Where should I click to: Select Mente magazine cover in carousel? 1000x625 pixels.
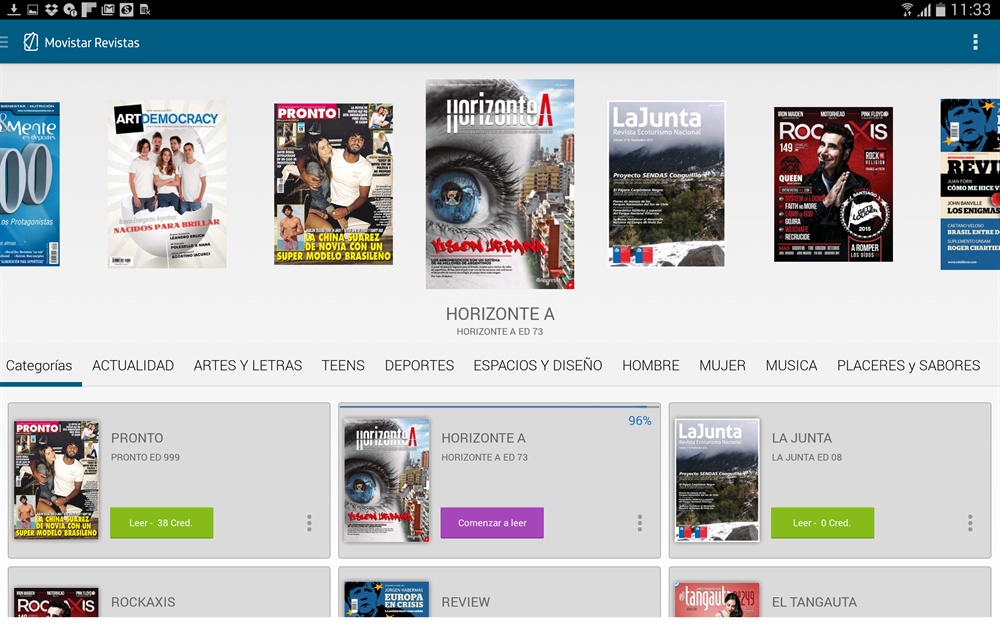29,184
